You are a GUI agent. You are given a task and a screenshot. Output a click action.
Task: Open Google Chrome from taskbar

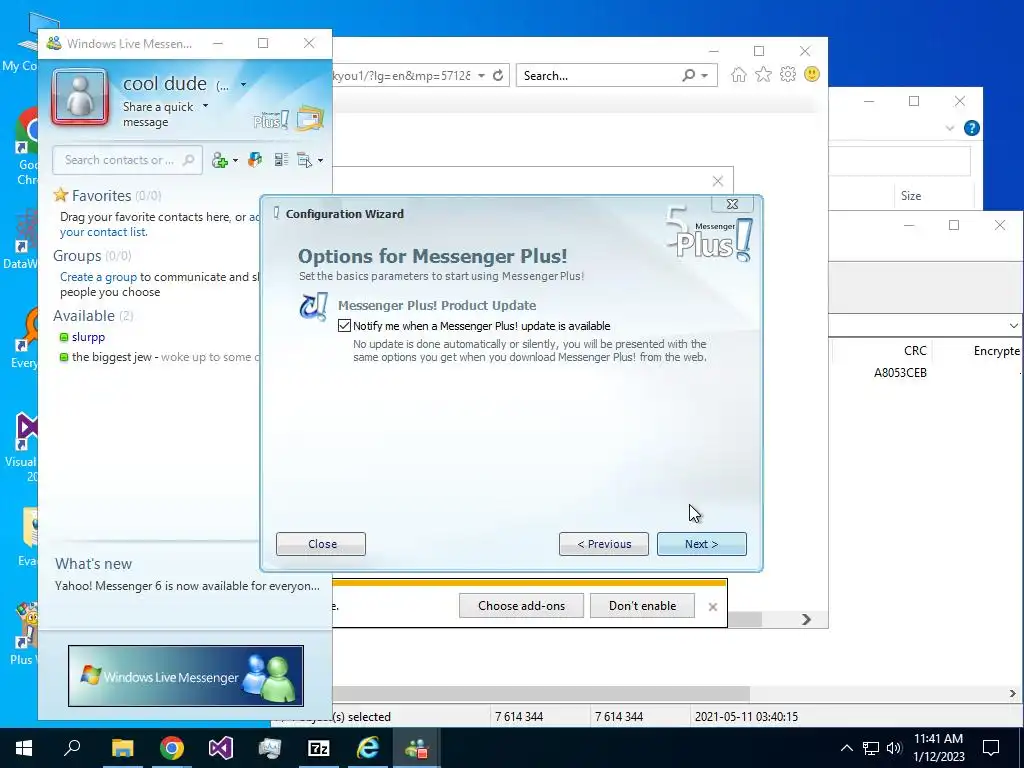[172, 748]
